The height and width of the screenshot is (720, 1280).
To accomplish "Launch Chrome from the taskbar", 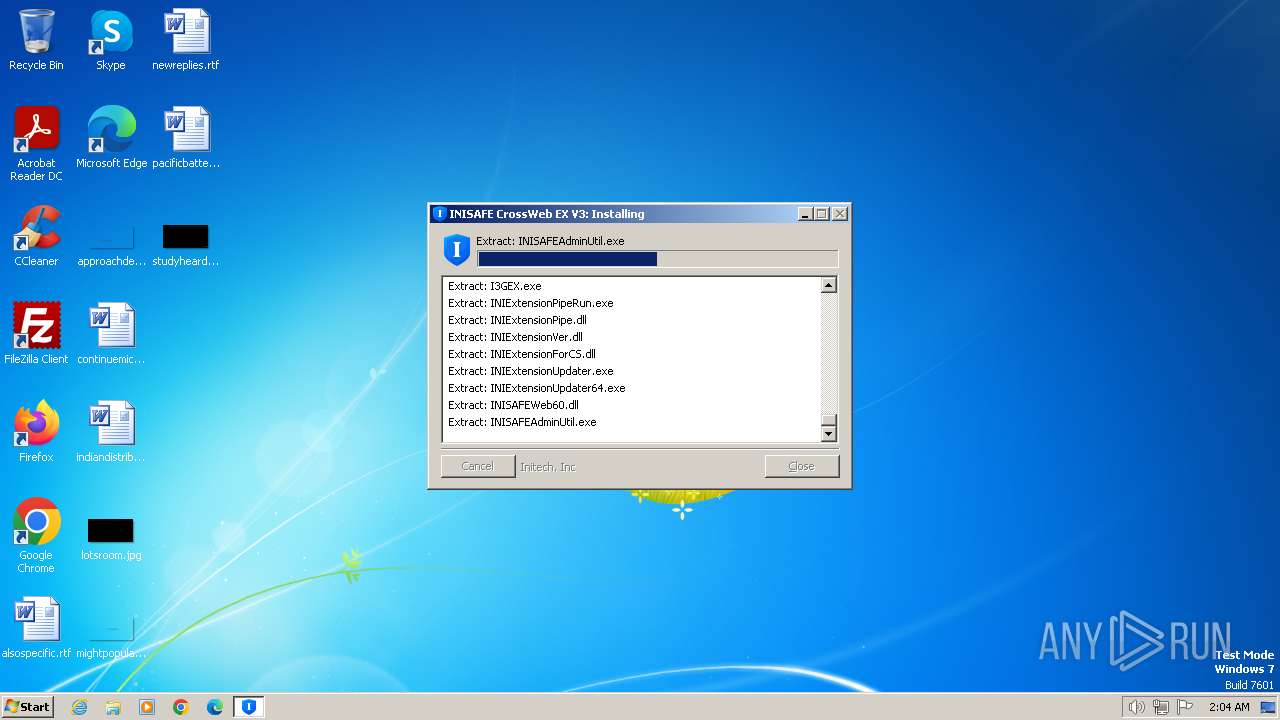I will (181, 707).
